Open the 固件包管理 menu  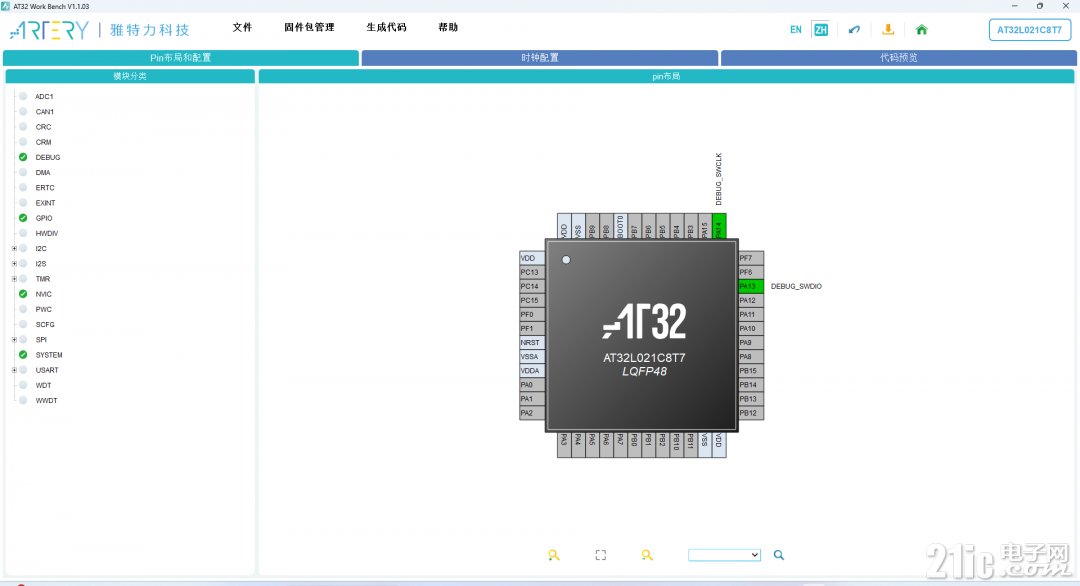pyautogui.click(x=309, y=28)
